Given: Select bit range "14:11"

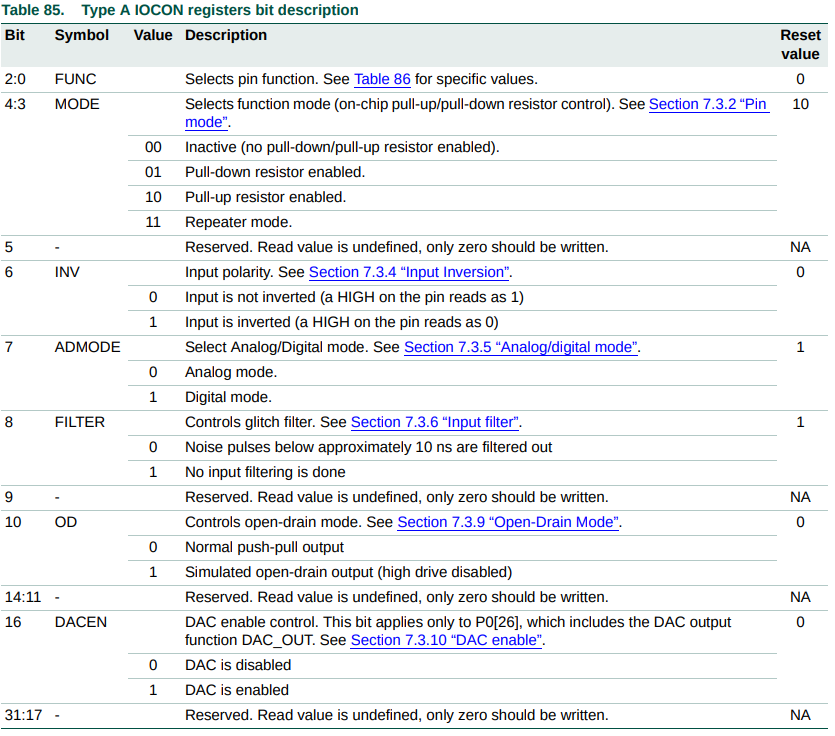Looking at the screenshot, I should pos(23,598).
